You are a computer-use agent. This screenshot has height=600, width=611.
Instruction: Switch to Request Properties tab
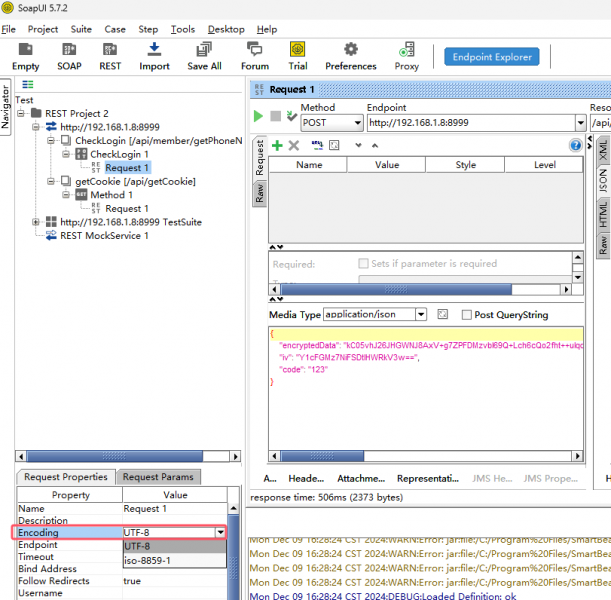point(66,477)
